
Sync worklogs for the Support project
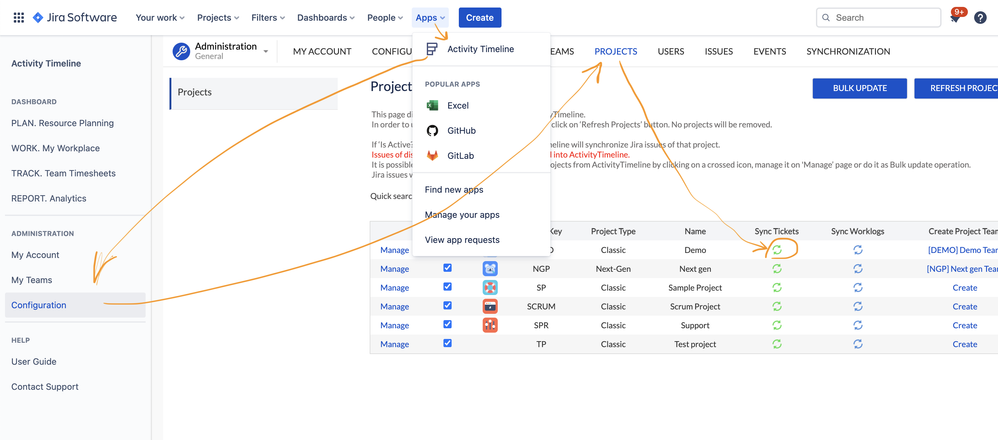(858, 325)
